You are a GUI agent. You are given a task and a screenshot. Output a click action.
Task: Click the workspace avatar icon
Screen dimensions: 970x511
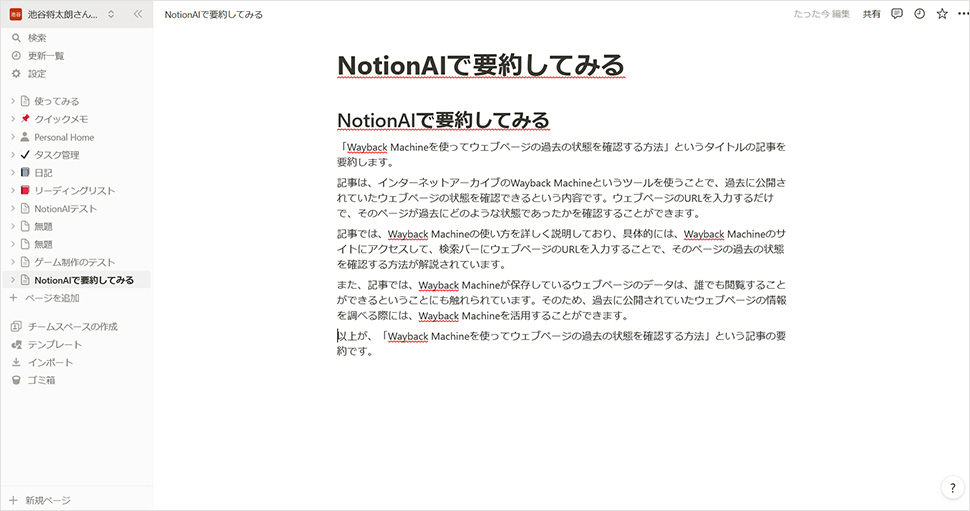15,14
